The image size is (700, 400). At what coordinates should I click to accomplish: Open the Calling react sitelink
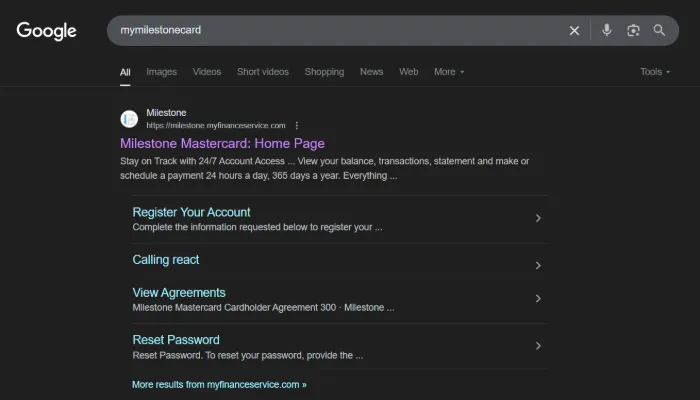click(166, 260)
